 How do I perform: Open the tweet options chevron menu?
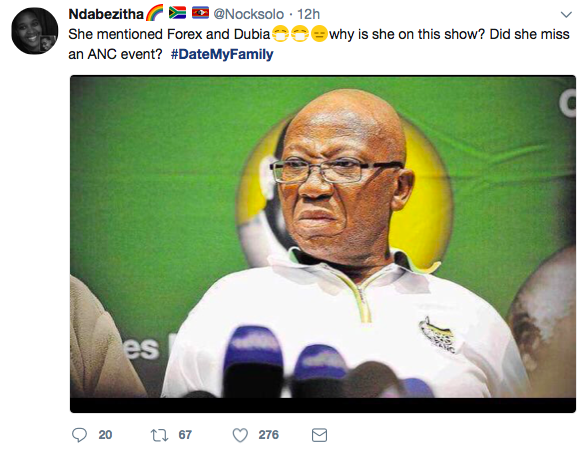click(566, 15)
